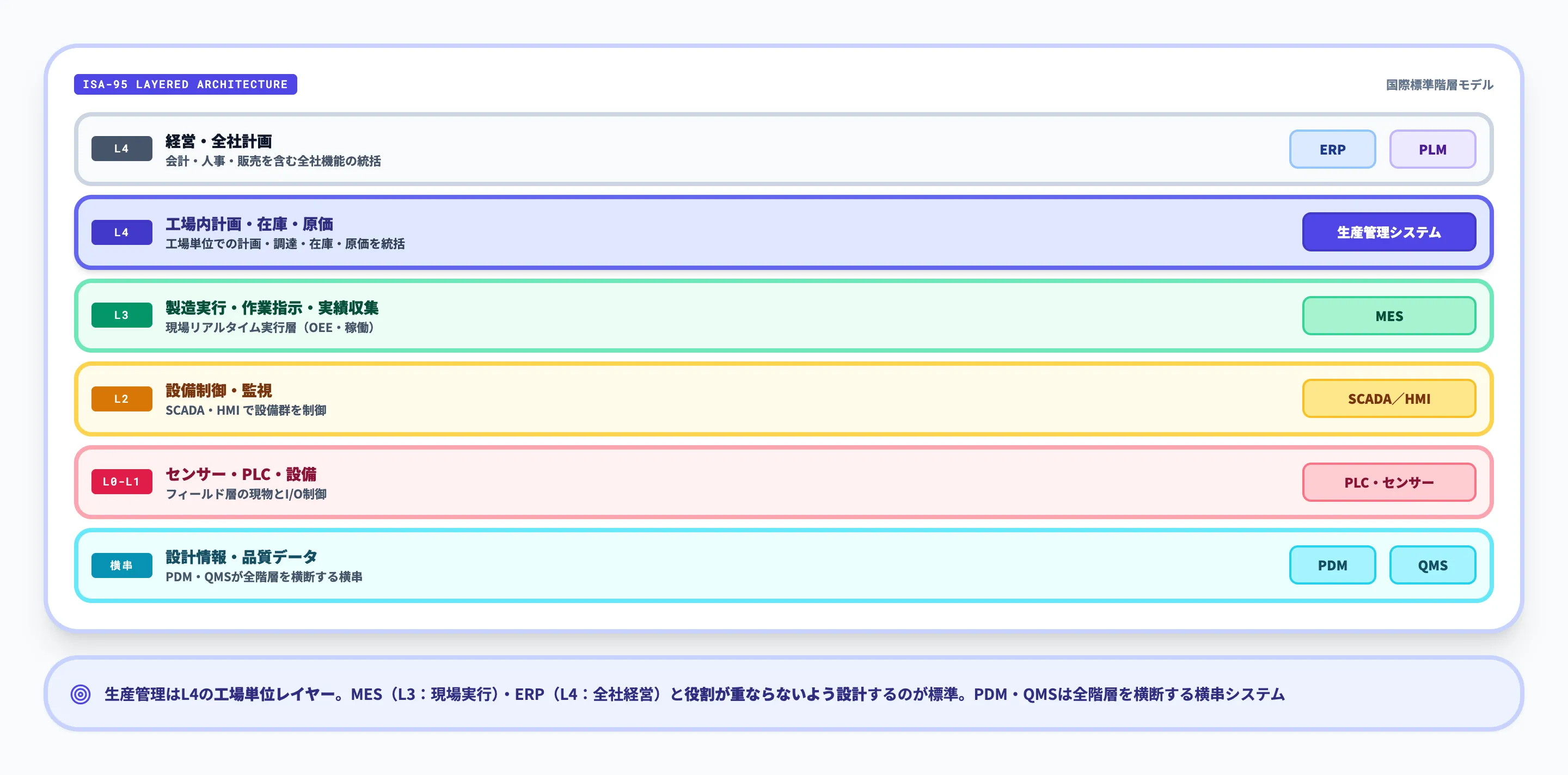Viewport: 1568px width, 775px height.
Task: Click the 設計情報・品質データ heading
Action: click(241, 557)
